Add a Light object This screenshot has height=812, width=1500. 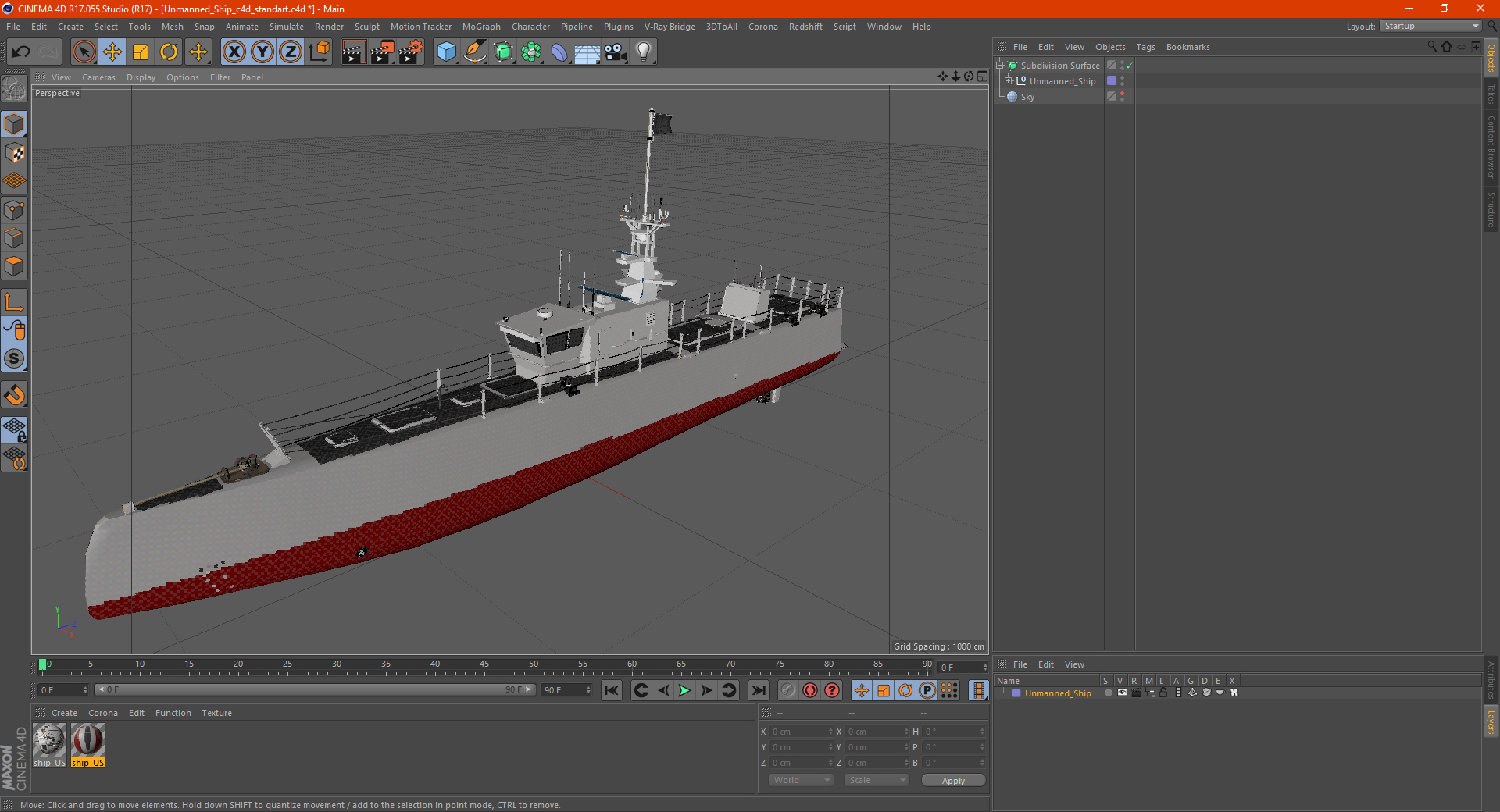pyautogui.click(x=644, y=52)
